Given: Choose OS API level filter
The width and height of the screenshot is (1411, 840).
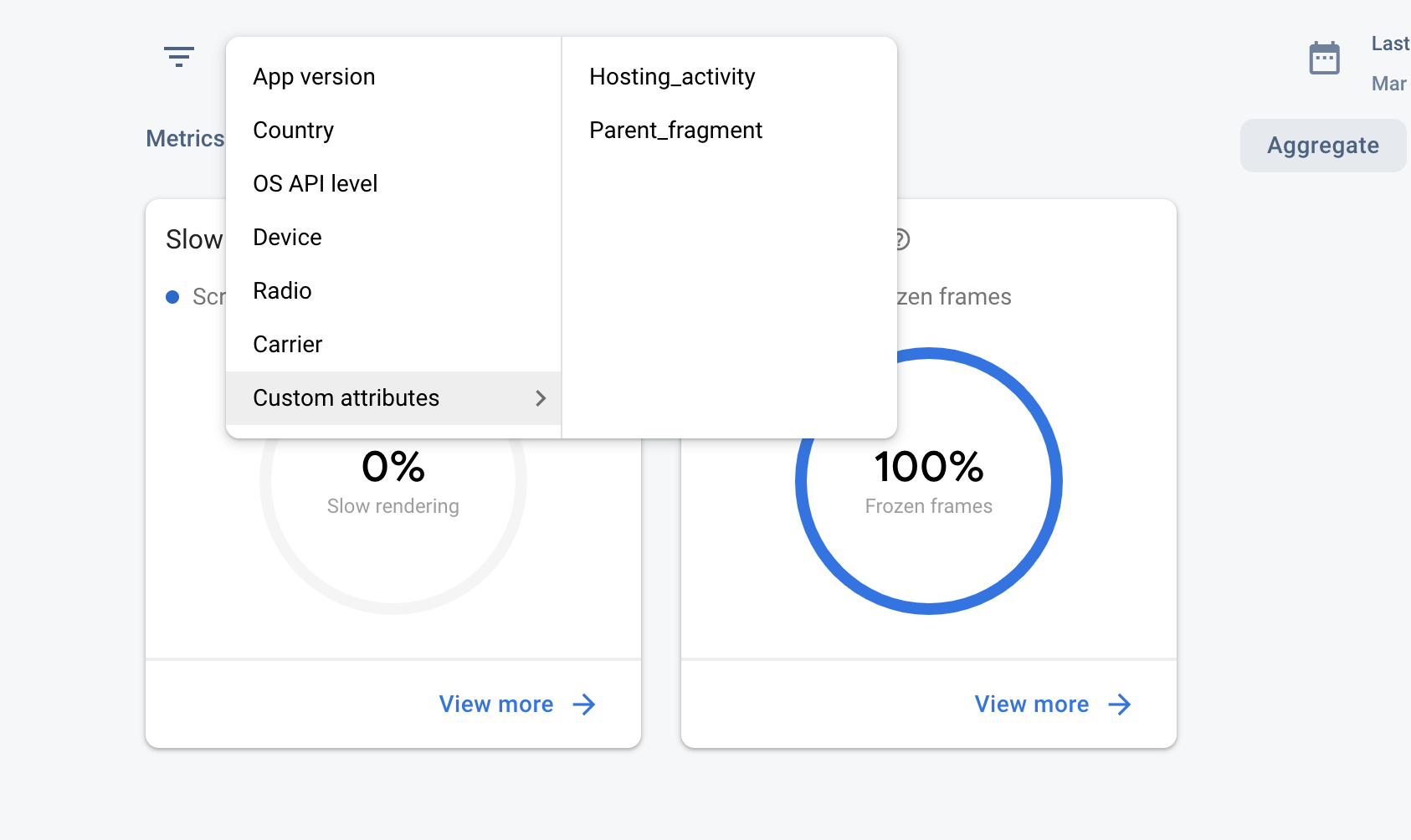Looking at the screenshot, I should pyautogui.click(x=315, y=184).
